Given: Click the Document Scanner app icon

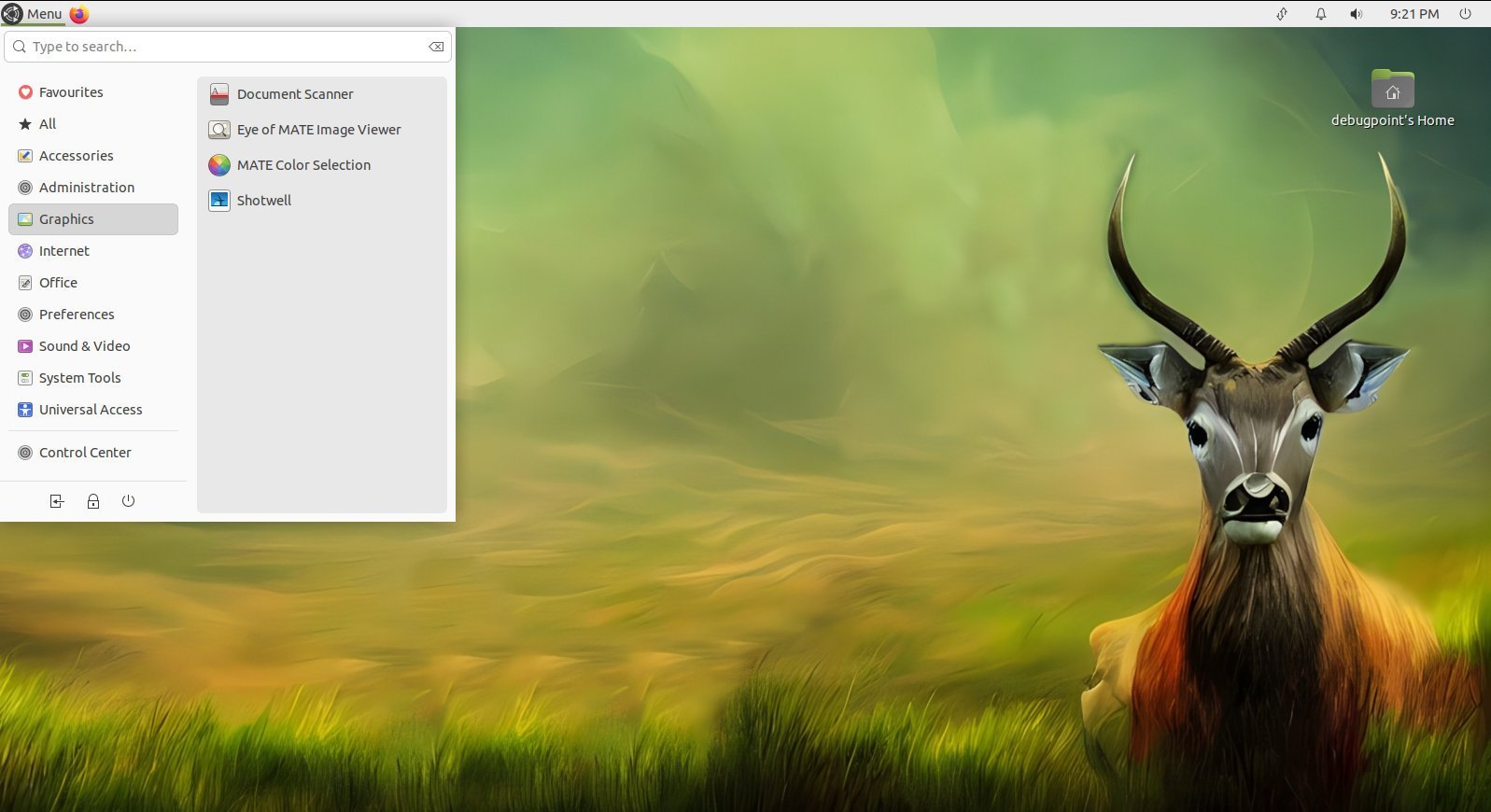Looking at the screenshot, I should point(219,94).
